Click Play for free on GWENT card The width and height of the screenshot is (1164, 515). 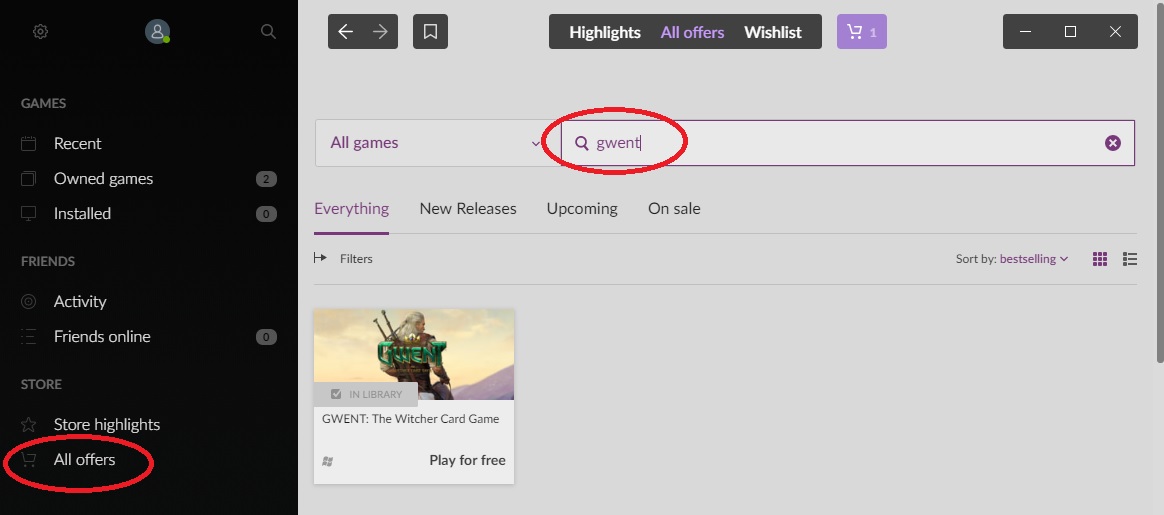467,461
